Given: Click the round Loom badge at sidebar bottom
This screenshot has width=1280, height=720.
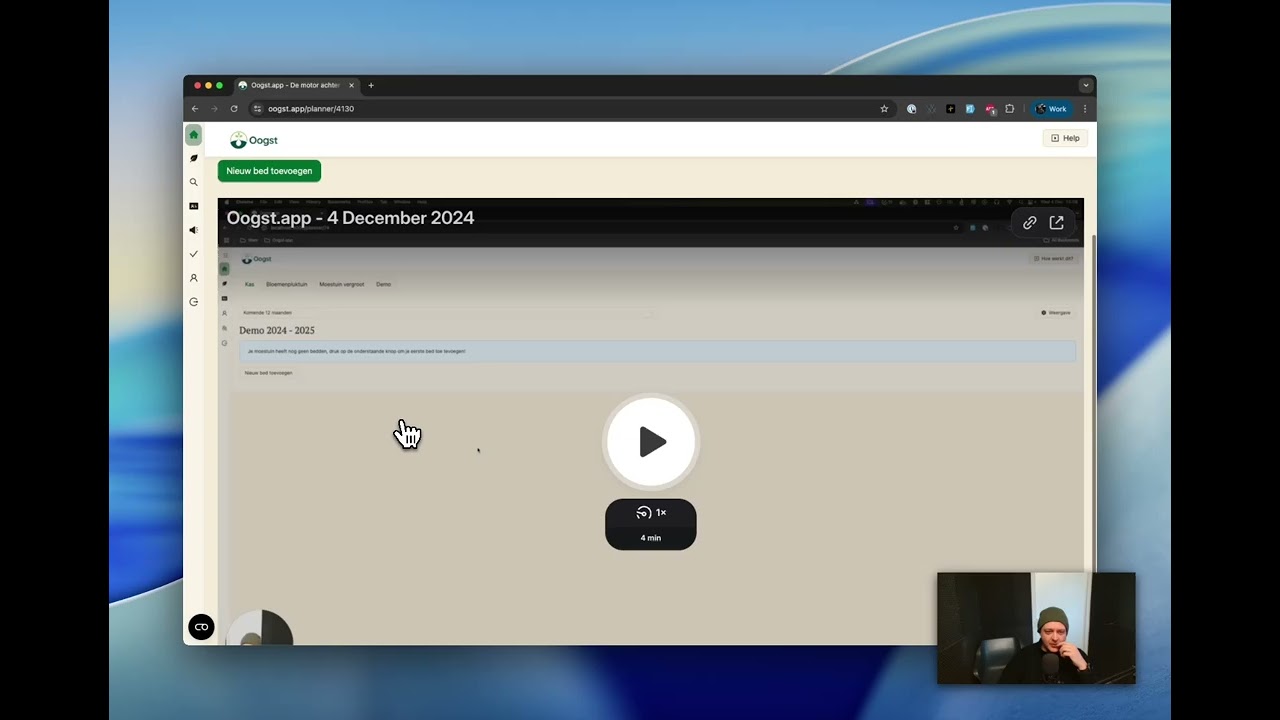Looking at the screenshot, I should tap(201, 627).
